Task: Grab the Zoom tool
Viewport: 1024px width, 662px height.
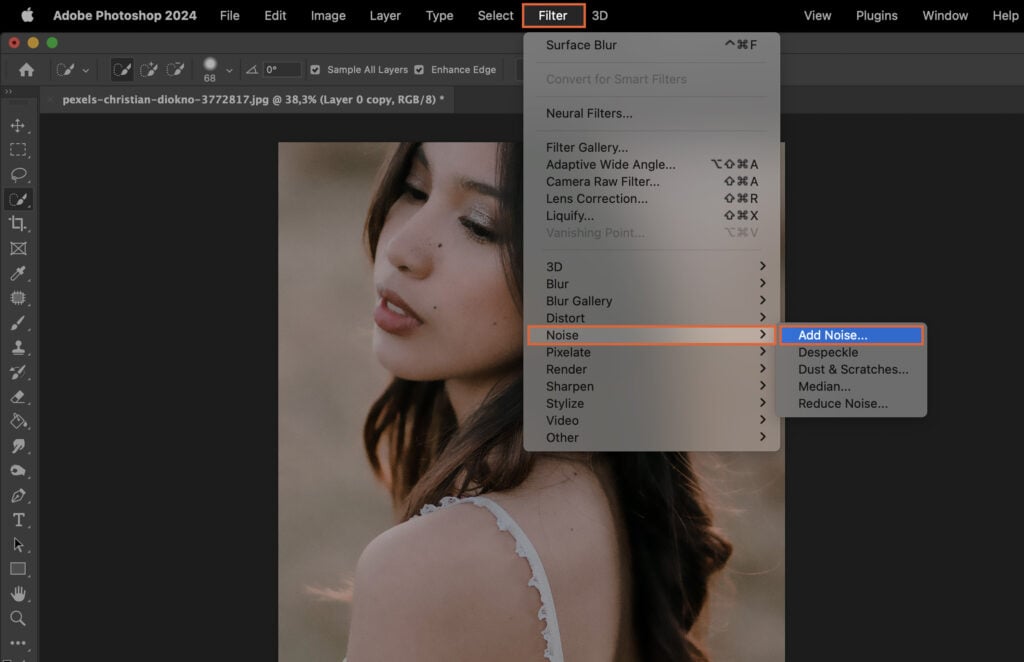Action: coord(20,618)
